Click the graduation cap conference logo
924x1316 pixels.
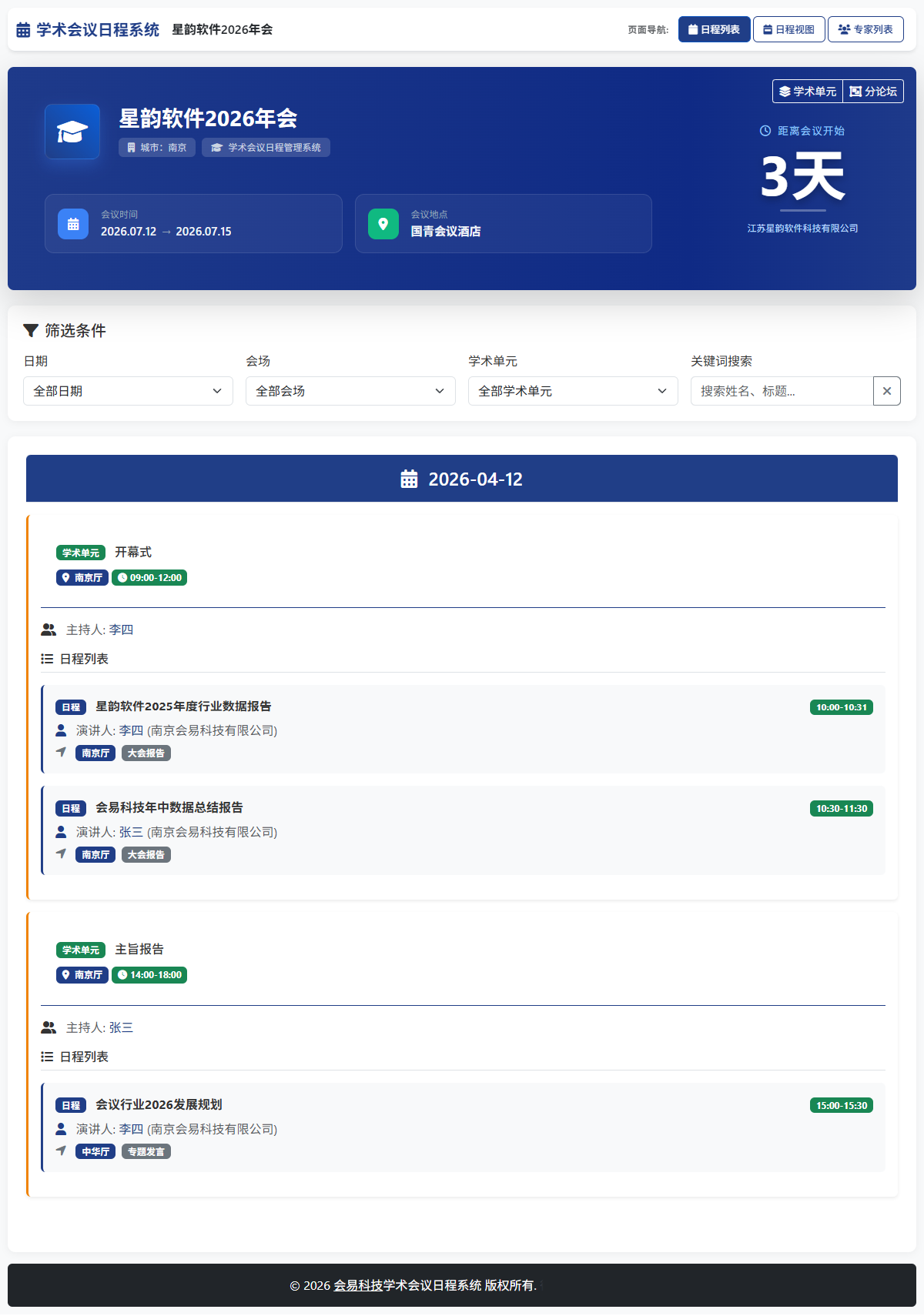pos(72,132)
